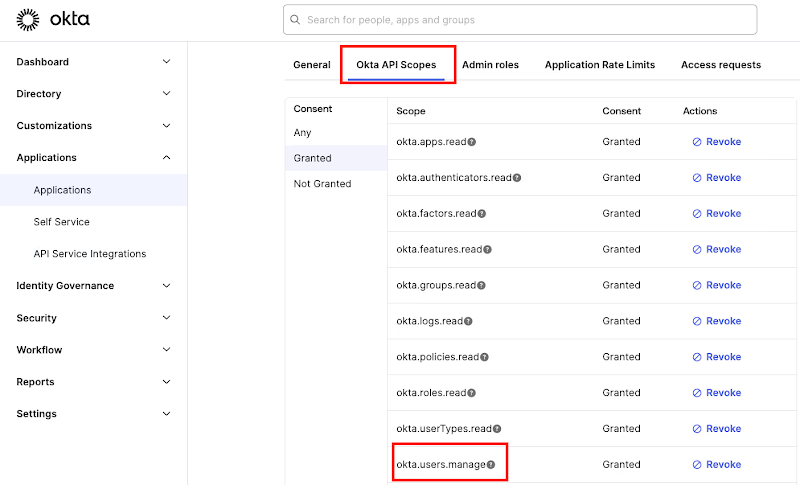Open help icon next to okta.users.manage
The height and width of the screenshot is (485, 800).
pos(491,465)
